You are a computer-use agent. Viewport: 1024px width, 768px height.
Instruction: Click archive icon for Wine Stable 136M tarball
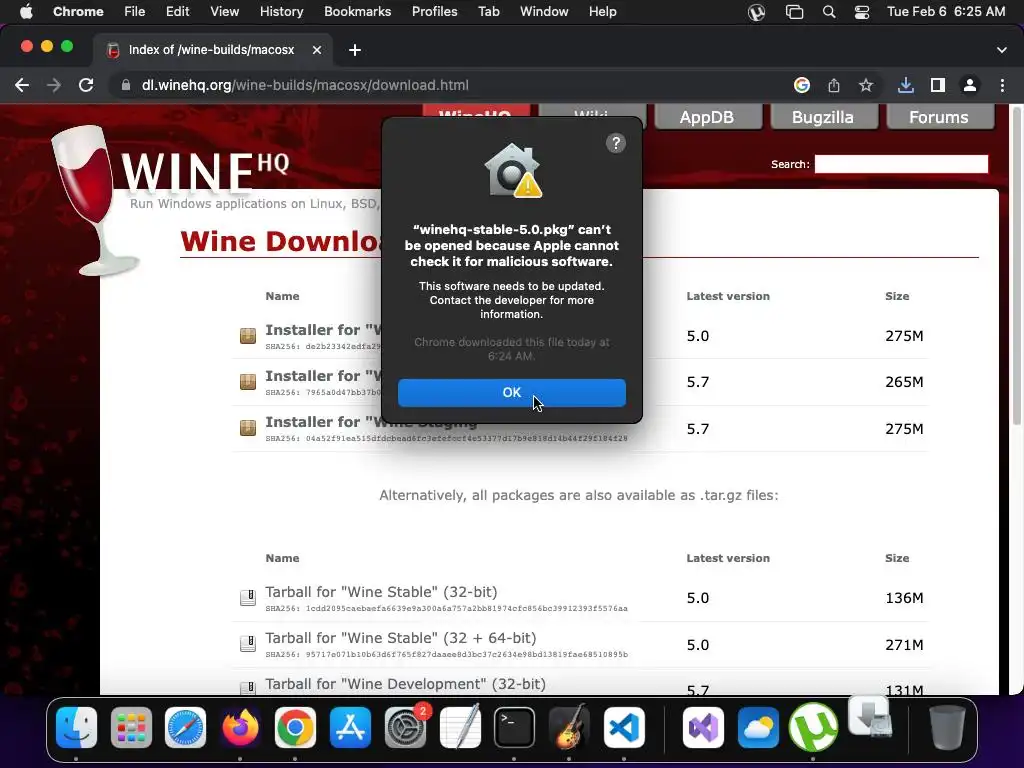coord(248,598)
